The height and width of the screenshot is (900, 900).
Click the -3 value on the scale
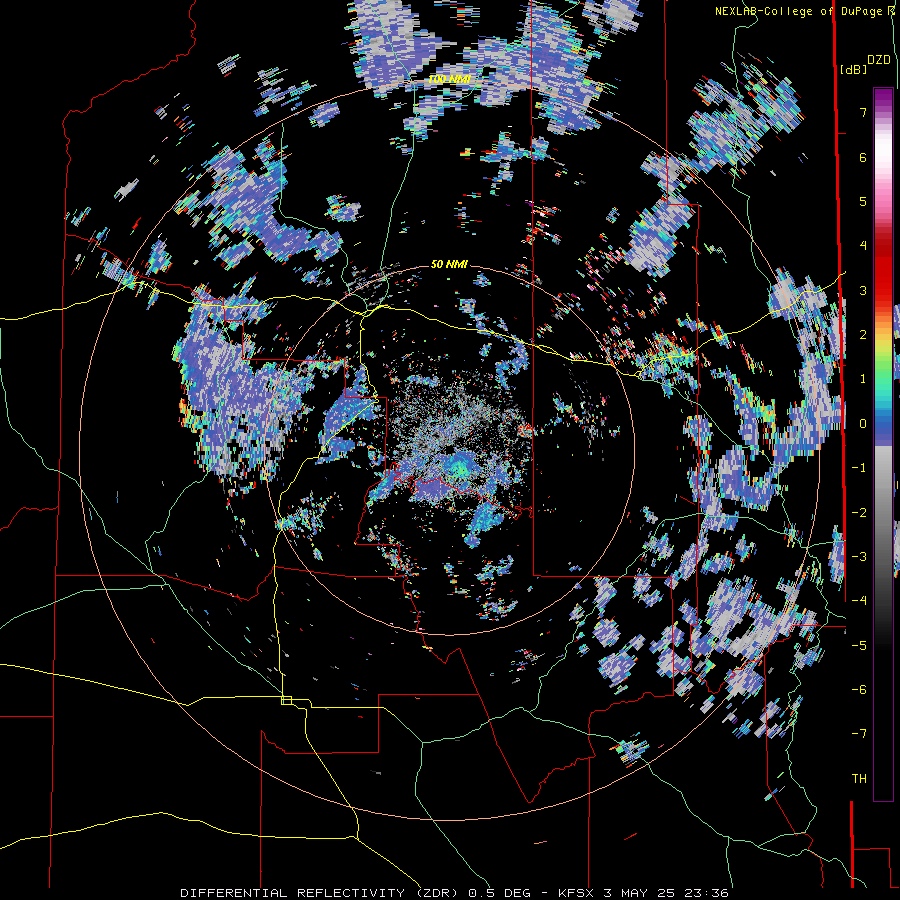[859, 557]
